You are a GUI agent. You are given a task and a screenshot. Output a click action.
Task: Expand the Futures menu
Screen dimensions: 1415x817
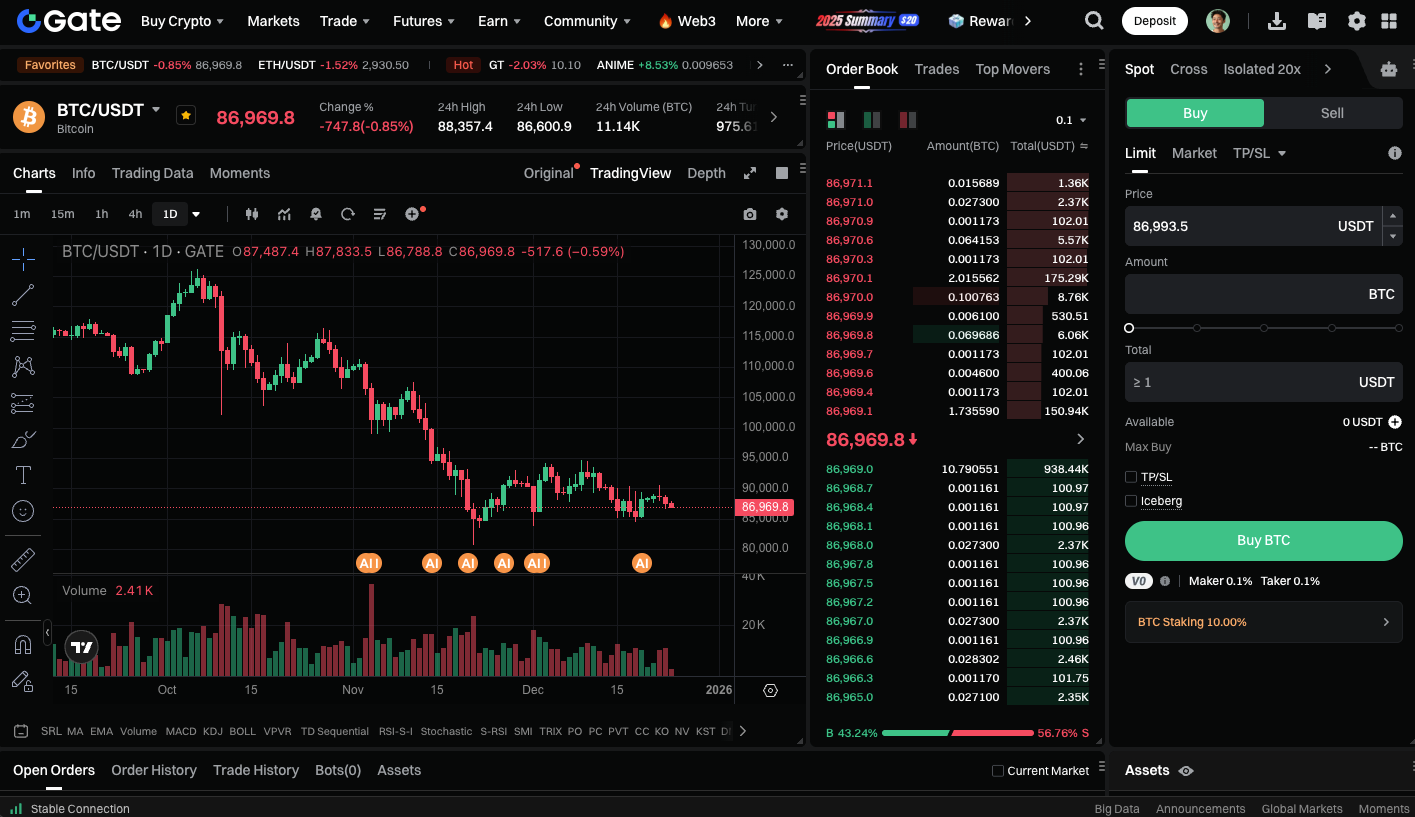click(424, 21)
